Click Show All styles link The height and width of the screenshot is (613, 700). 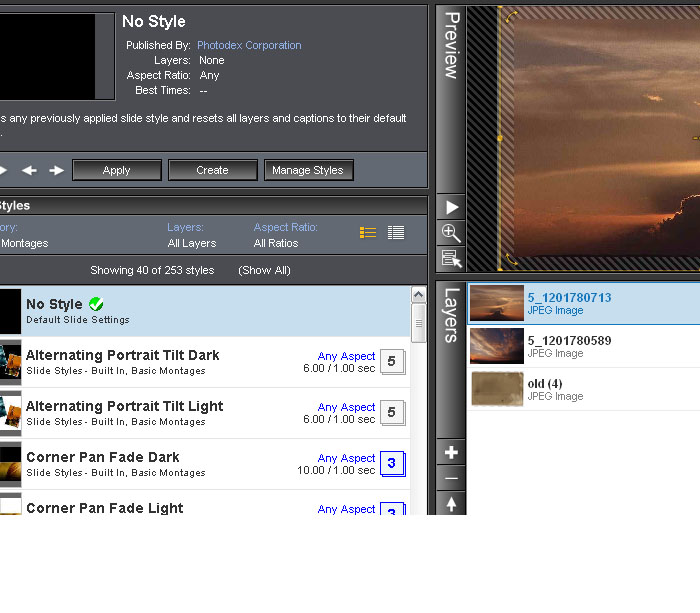[264, 270]
